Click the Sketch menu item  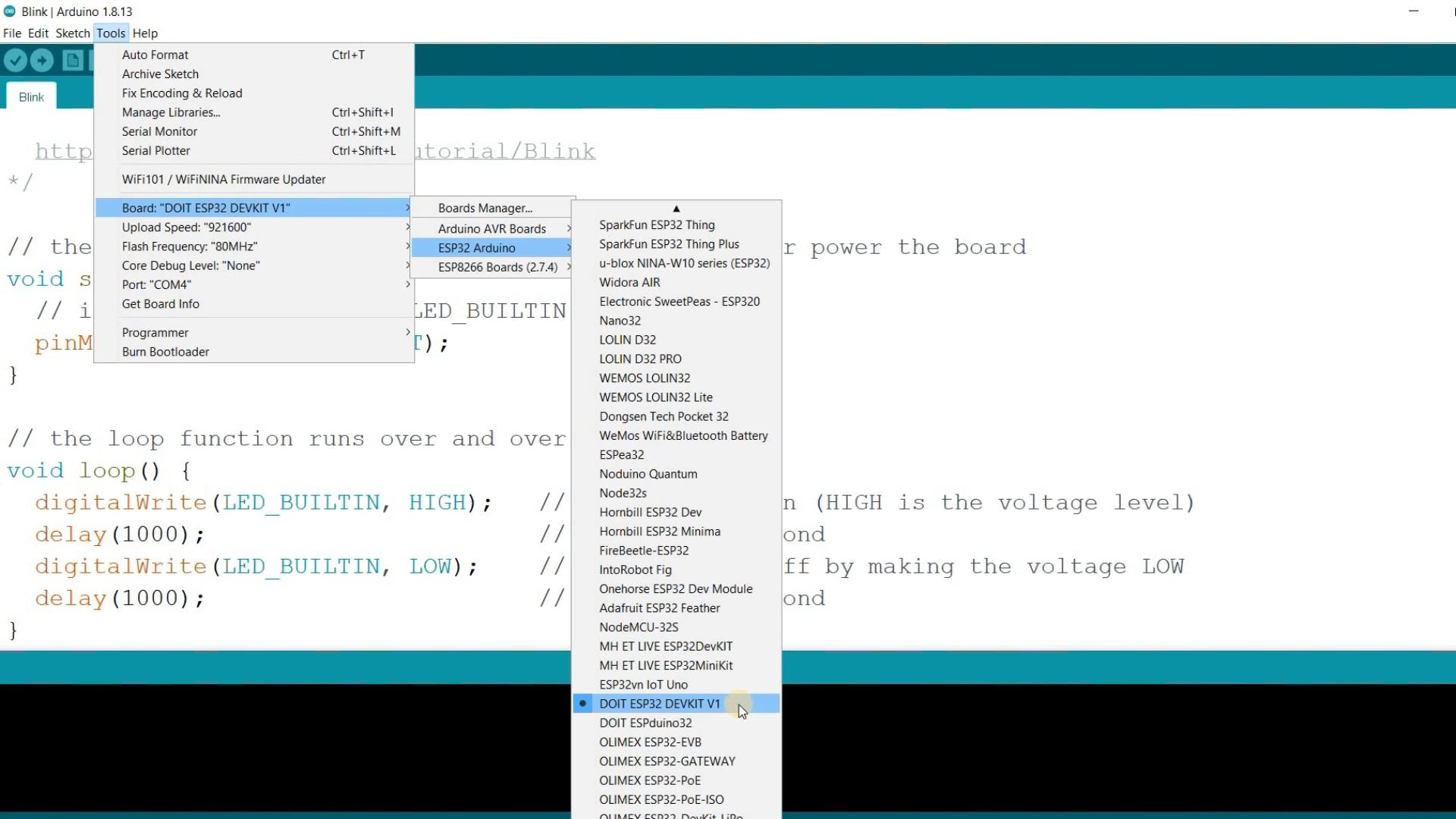(72, 33)
